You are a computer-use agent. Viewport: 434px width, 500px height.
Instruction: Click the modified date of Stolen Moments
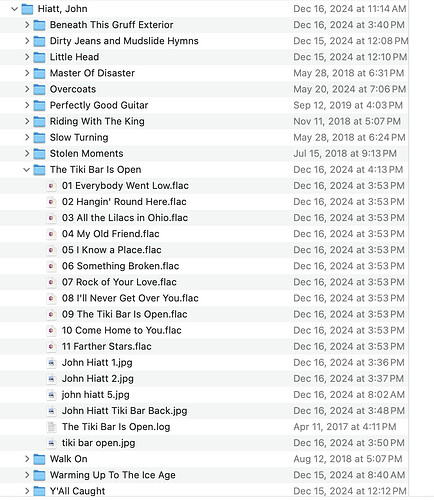345,154
